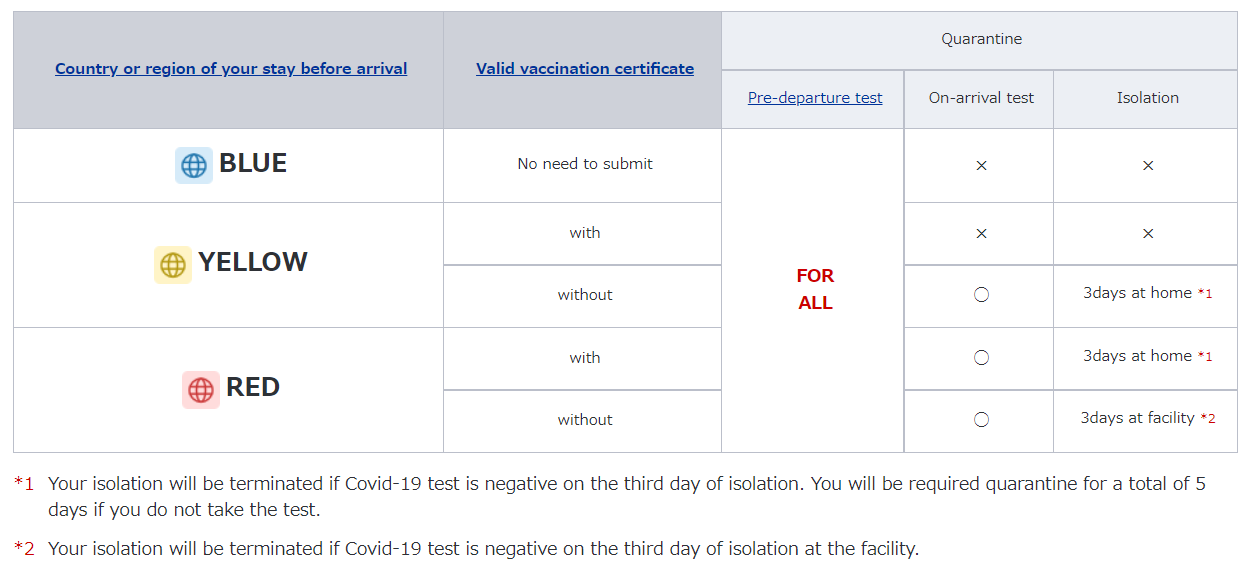Click the 'Isolation' column header

pyautogui.click(x=1147, y=98)
